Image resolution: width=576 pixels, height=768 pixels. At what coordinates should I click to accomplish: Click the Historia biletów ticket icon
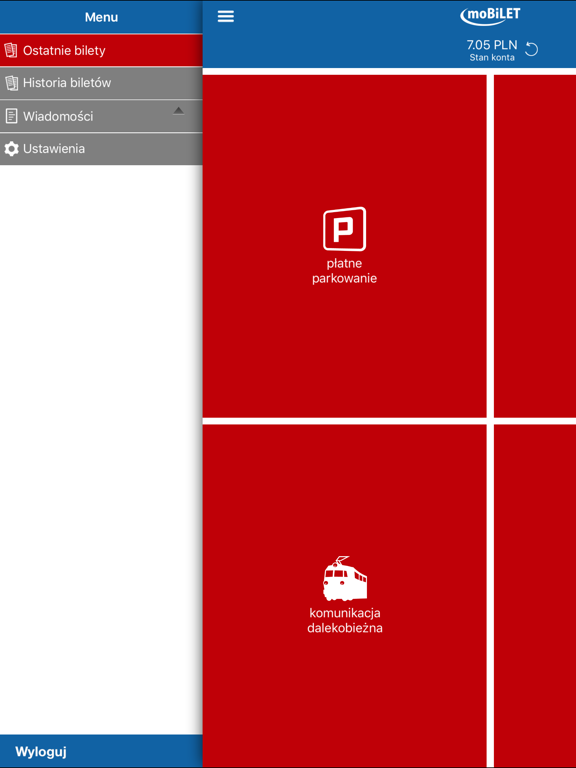click(x=11, y=83)
